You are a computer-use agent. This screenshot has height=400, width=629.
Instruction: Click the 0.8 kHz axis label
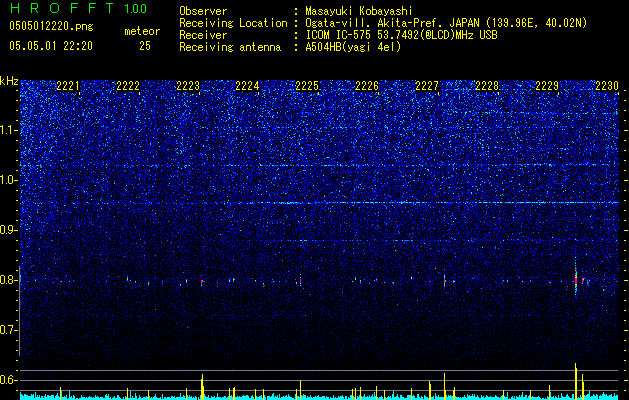(9, 280)
